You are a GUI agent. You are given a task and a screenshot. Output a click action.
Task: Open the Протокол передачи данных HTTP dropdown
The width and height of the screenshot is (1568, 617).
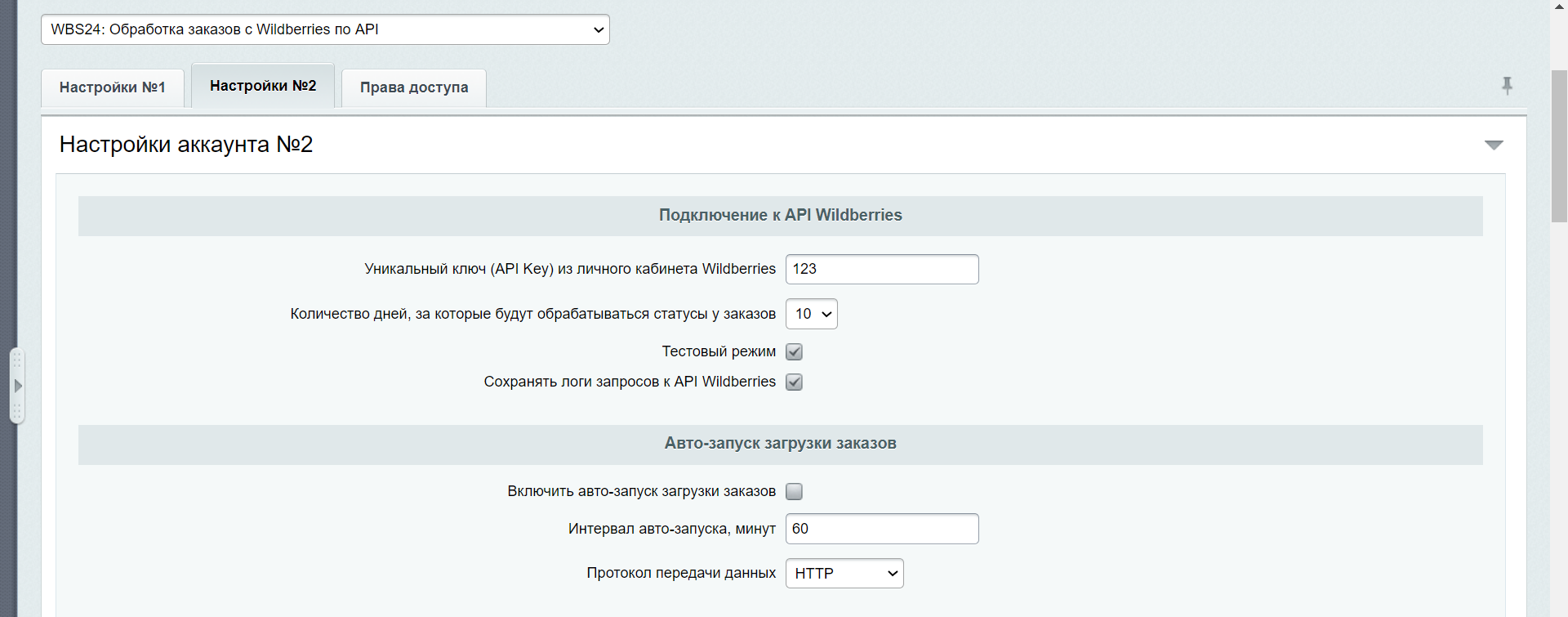[x=844, y=574]
